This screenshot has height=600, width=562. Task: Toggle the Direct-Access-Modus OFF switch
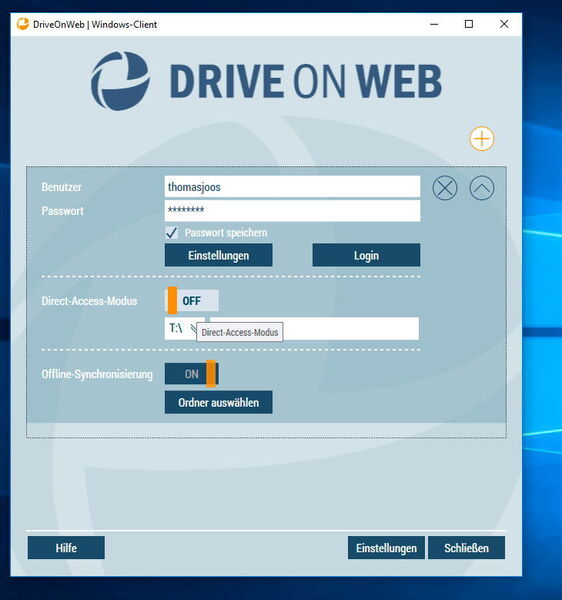click(x=192, y=300)
